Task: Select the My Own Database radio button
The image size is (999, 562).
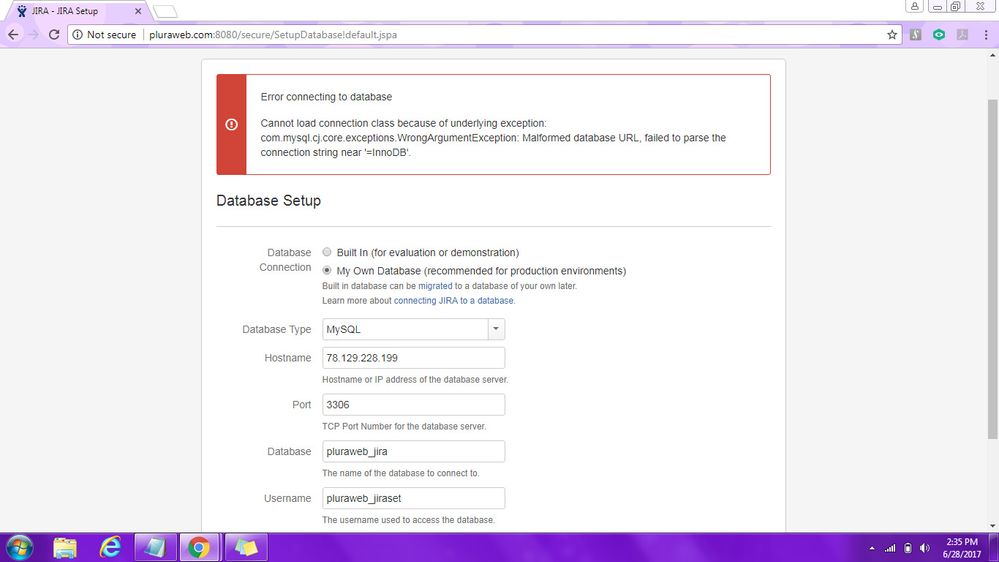Action: [327, 270]
